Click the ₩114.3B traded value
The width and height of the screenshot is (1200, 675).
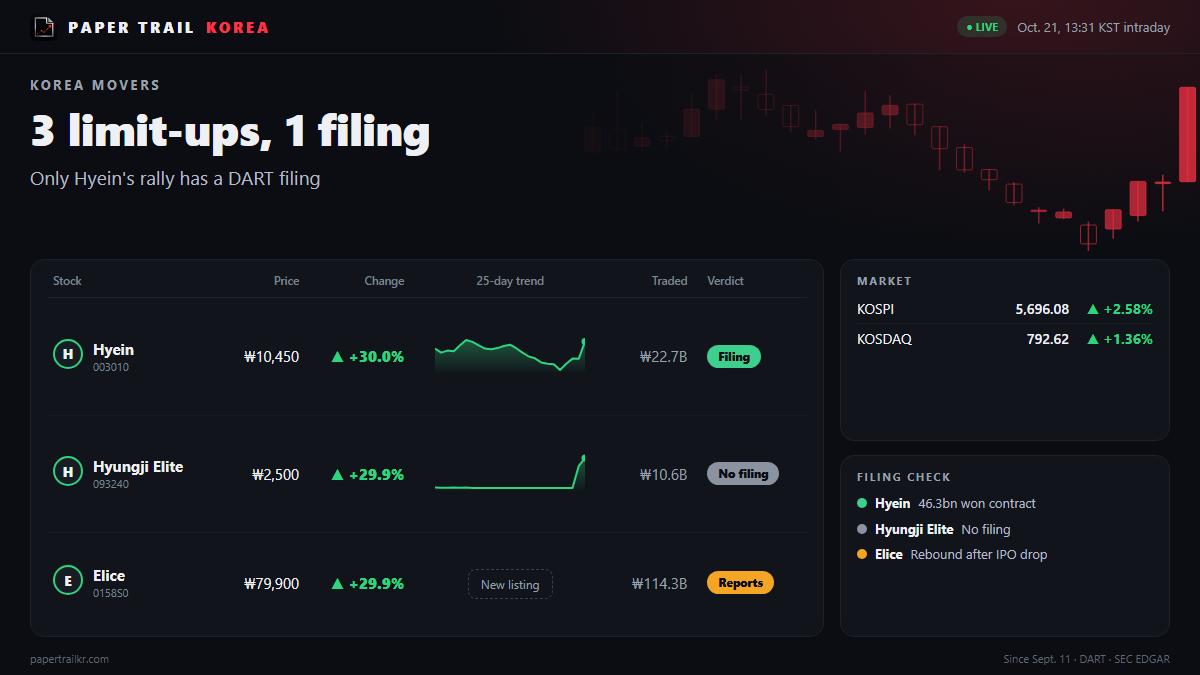660,584
